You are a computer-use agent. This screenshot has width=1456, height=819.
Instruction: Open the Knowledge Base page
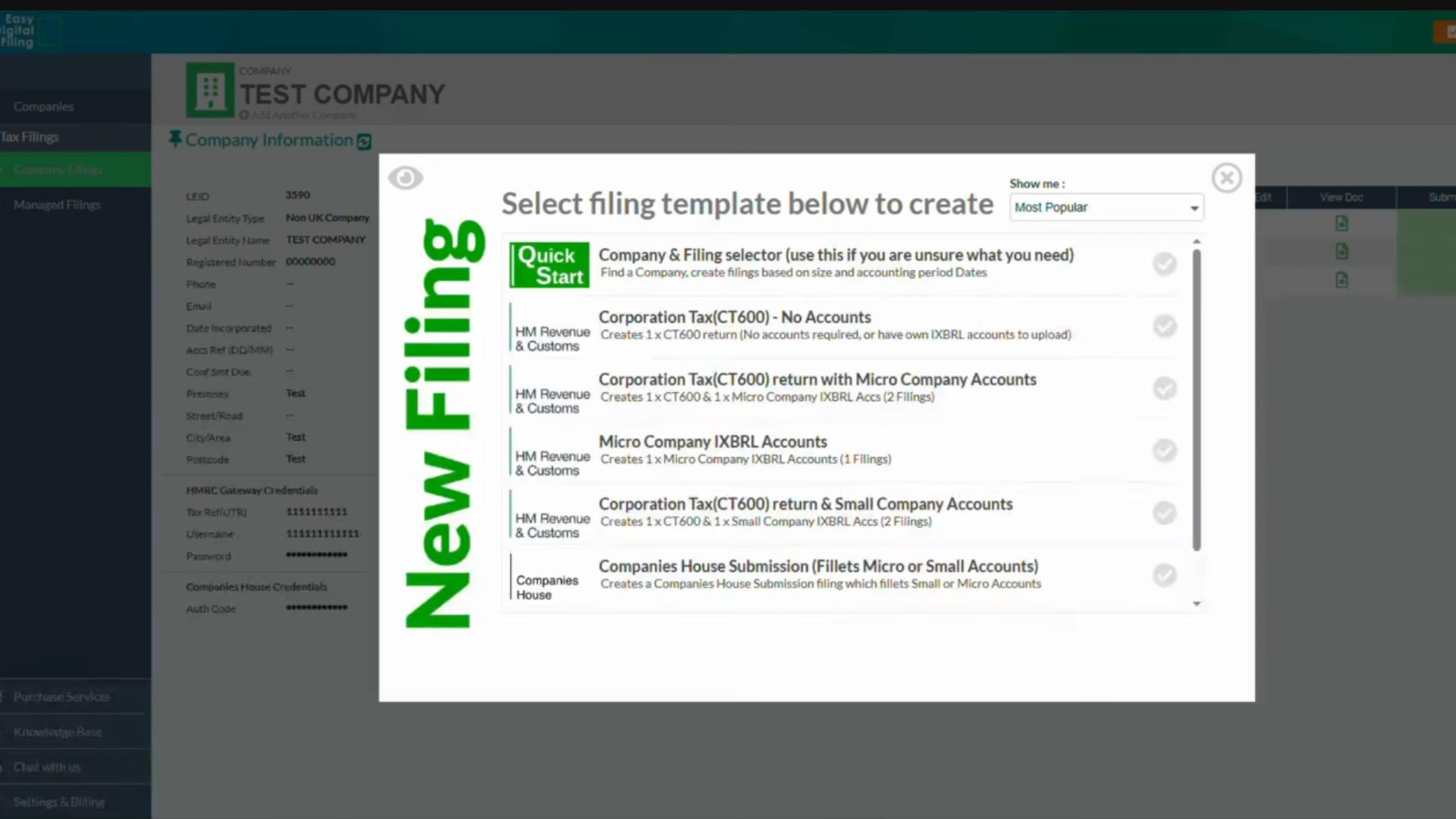pyautogui.click(x=57, y=732)
